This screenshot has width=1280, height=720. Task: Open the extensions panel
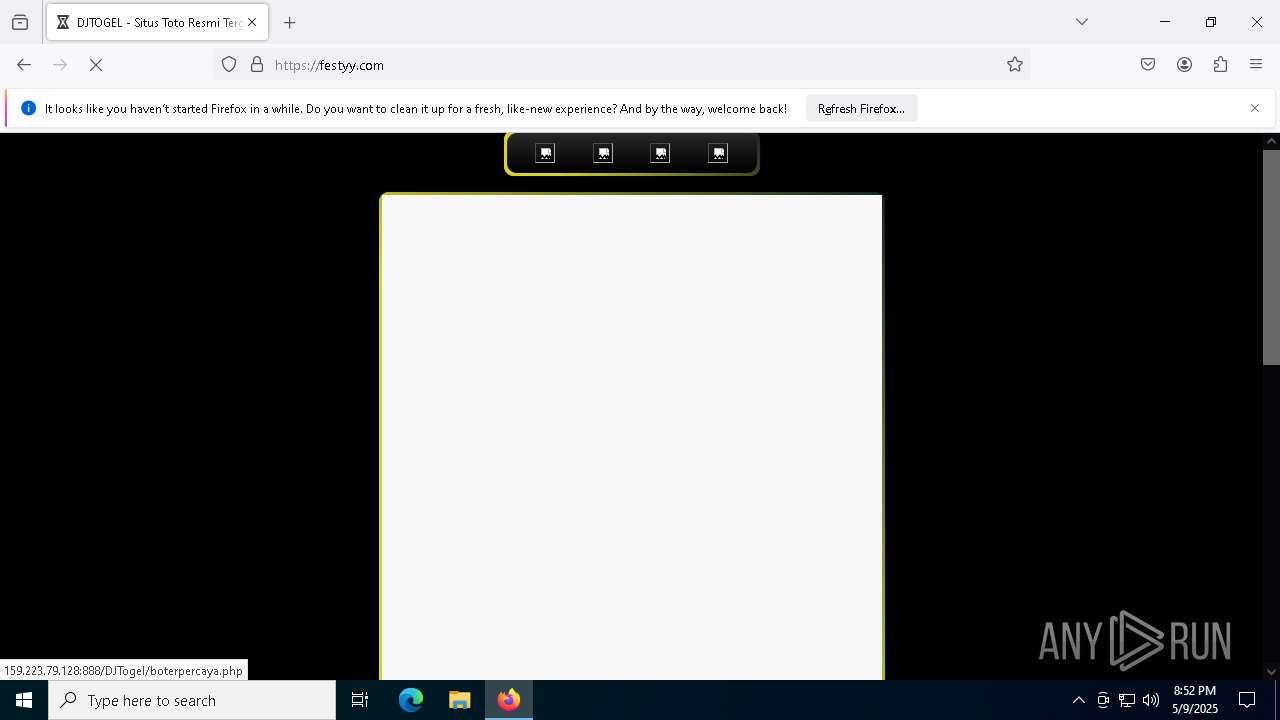pos(1220,65)
